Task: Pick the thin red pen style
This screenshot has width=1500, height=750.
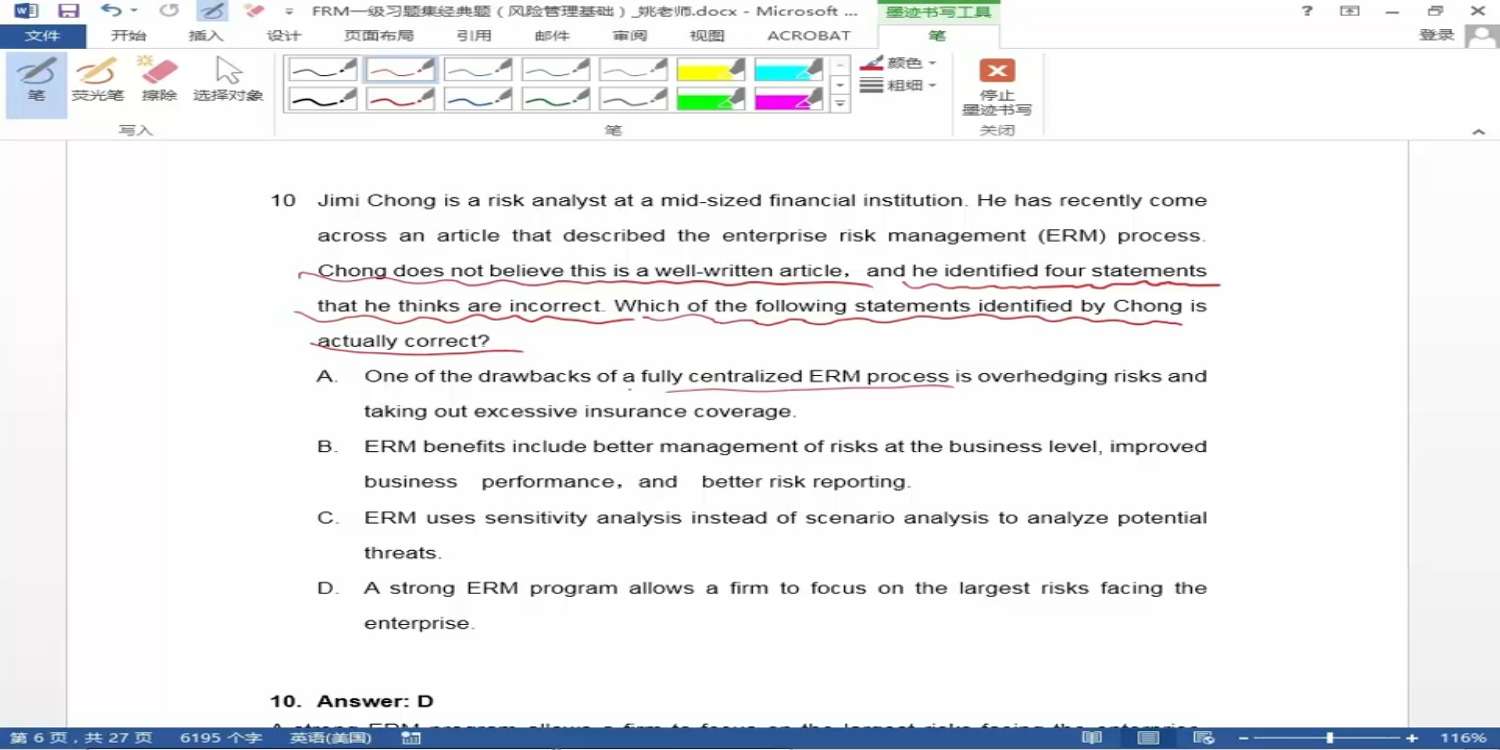Action: 400,69
